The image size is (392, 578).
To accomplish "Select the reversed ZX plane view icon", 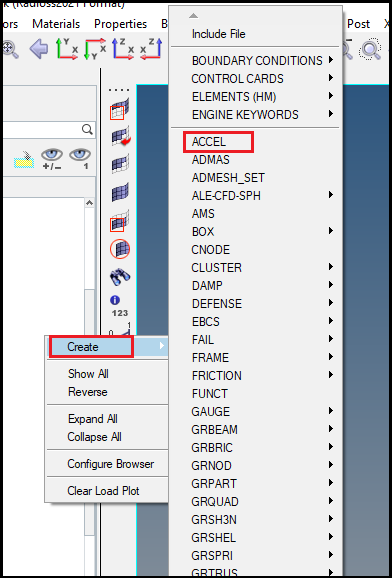I will click(x=151, y=49).
